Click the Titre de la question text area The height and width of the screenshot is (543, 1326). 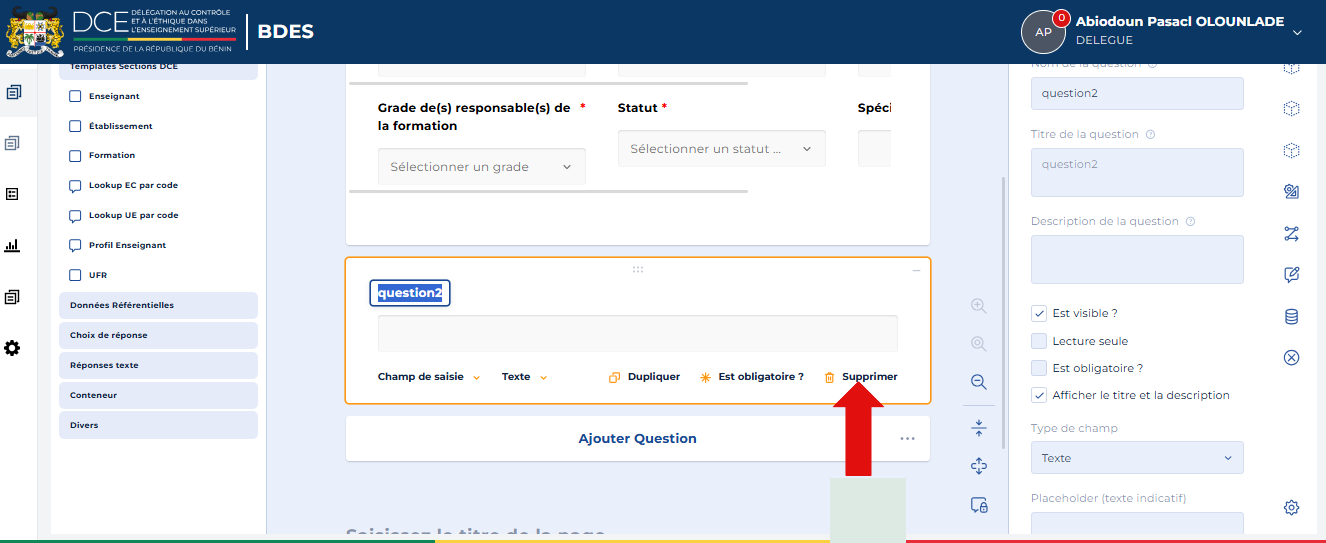click(1137, 172)
